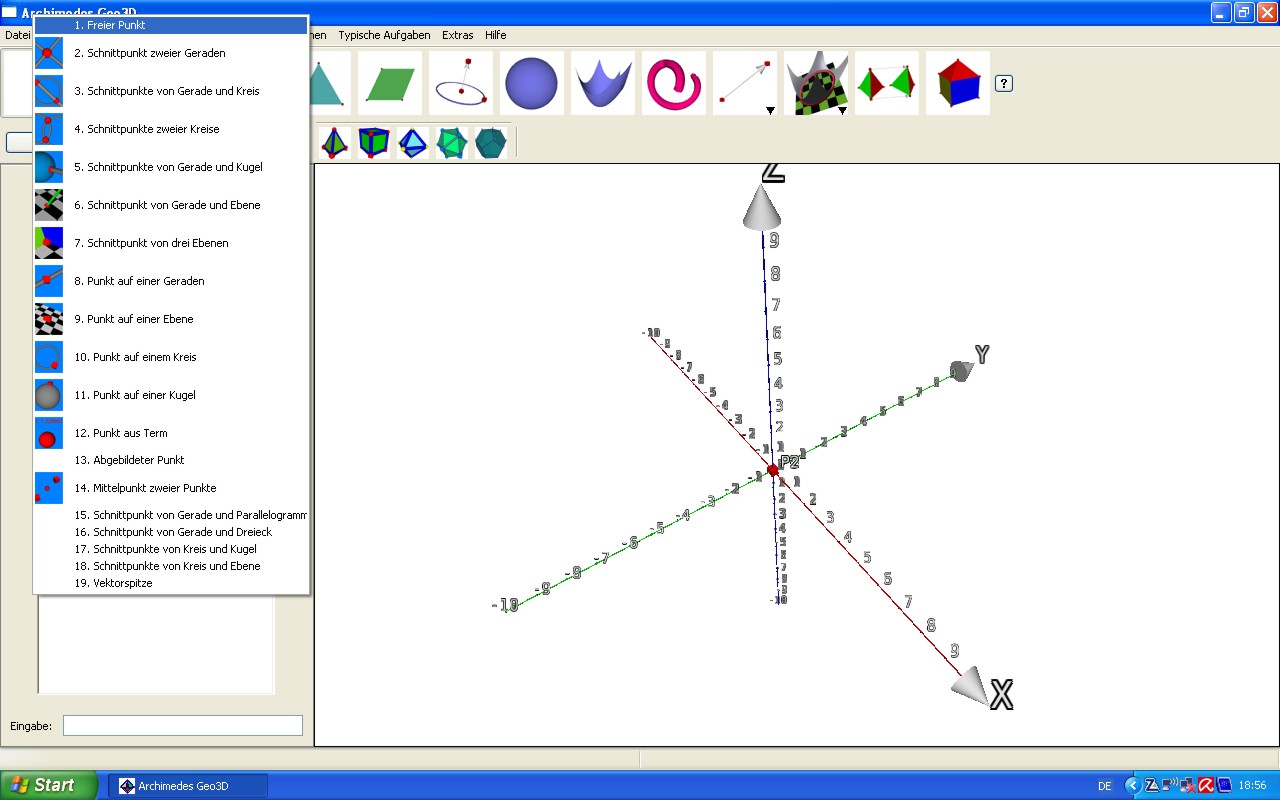Click the circle with axis tool
This screenshot has height=800, width=1280.
(x=461, y=83)
